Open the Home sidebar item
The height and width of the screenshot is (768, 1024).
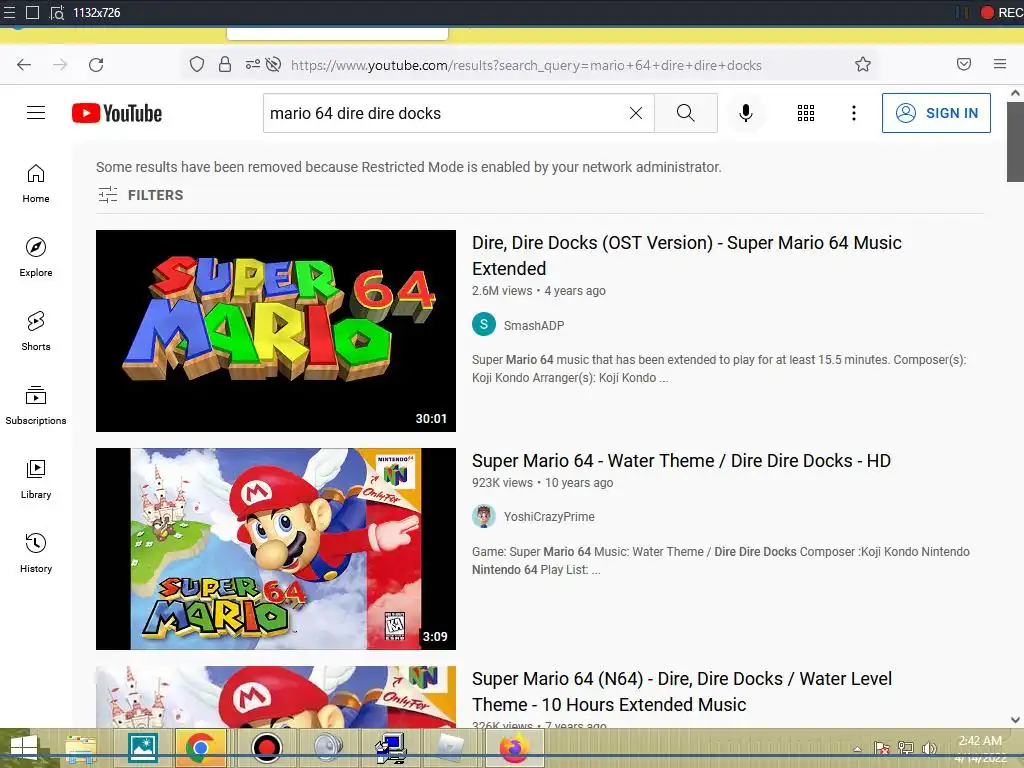click(x=36, y=184)
